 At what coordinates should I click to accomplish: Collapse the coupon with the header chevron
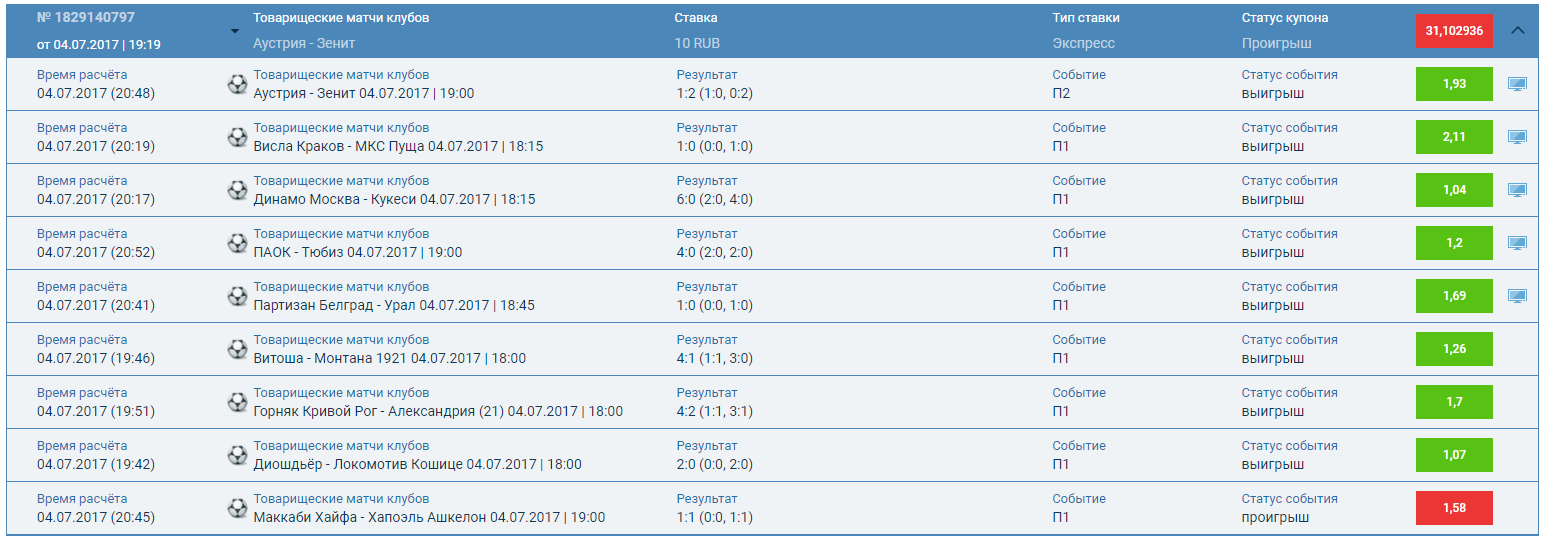tap(1517, 31)
